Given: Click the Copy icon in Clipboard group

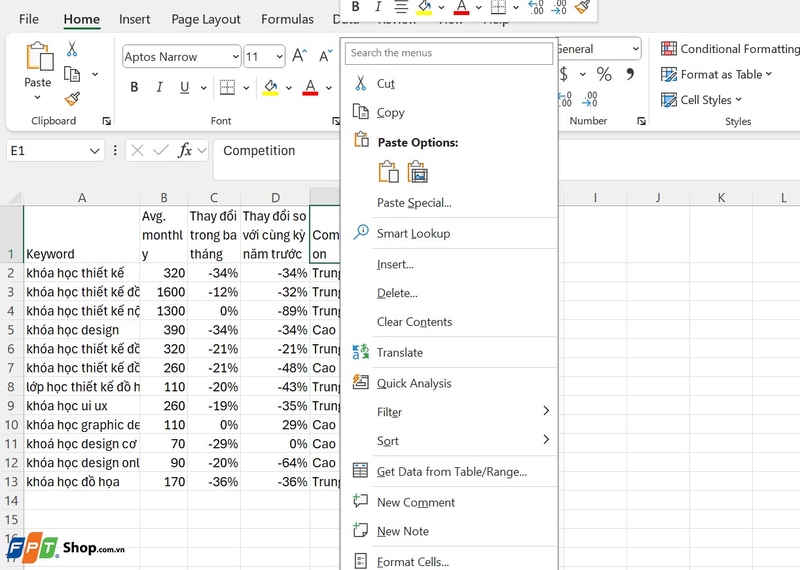Looking at the screenshot, I should point(72,75).
